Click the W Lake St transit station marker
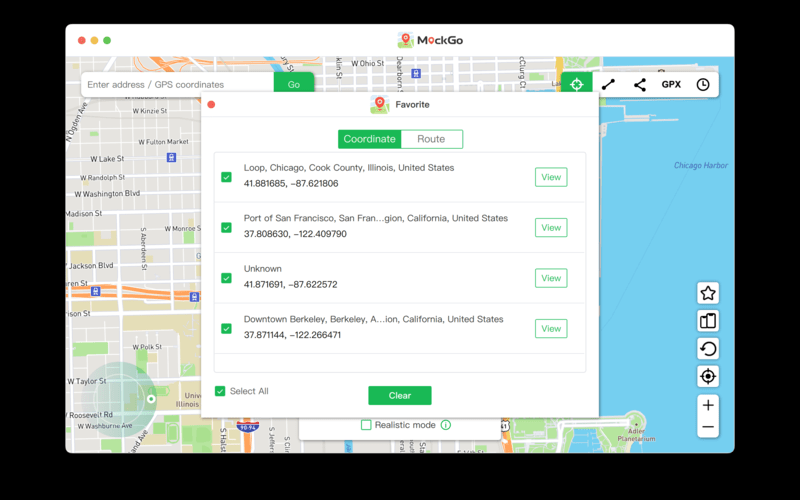 (171, 158)
